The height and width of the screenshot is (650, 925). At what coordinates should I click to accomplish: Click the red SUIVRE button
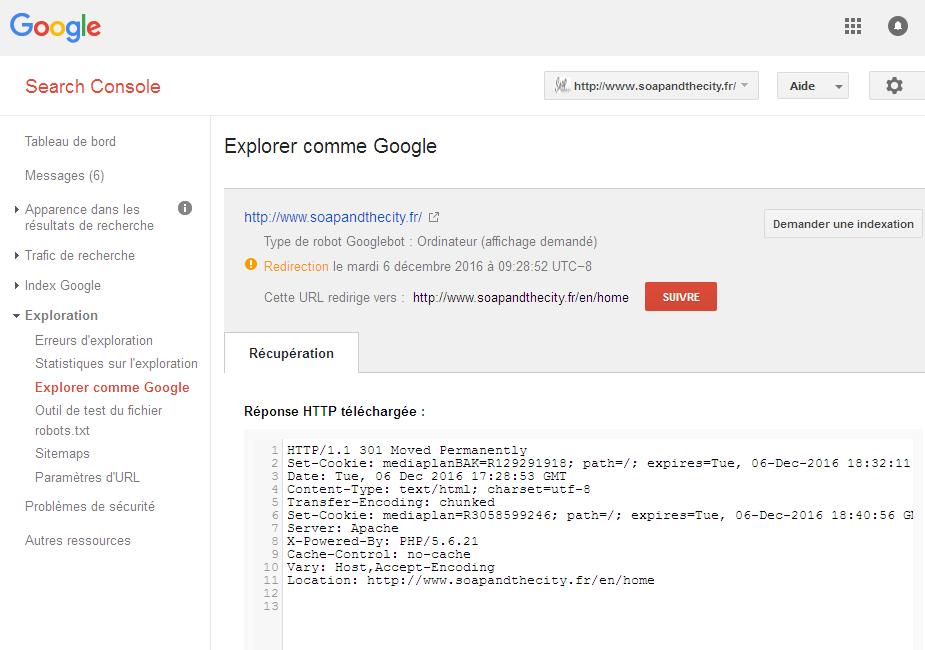pos(681,297)
